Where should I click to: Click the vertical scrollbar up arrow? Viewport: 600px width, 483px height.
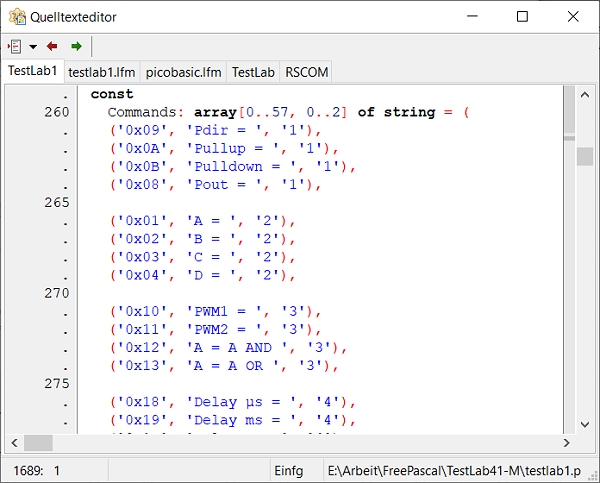pyautogui.click(x=584, y=93)
